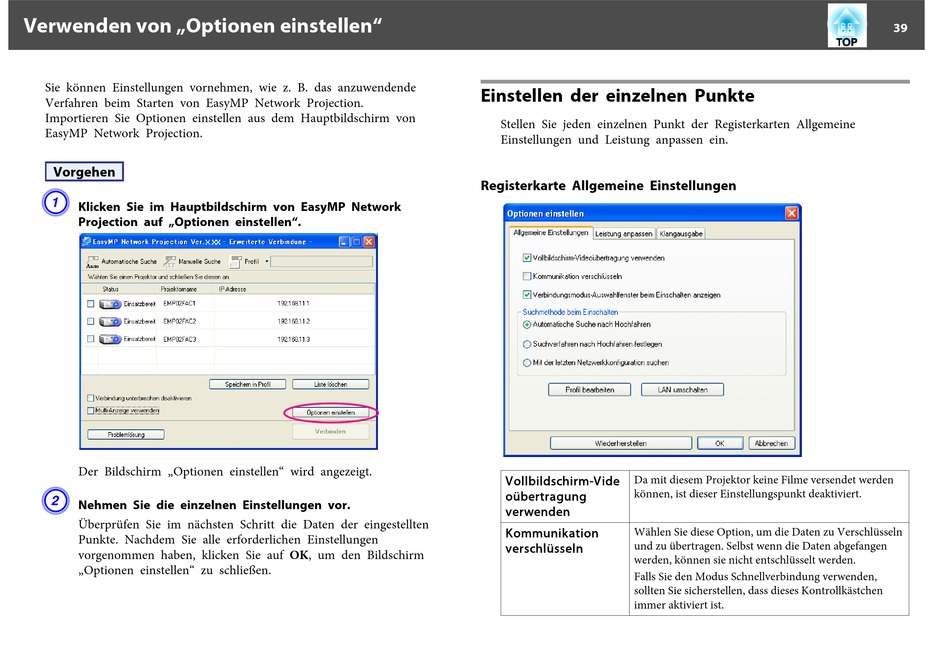
Task: Click the Manuelle Suche toolbar icon
Action: click(170, 261)
